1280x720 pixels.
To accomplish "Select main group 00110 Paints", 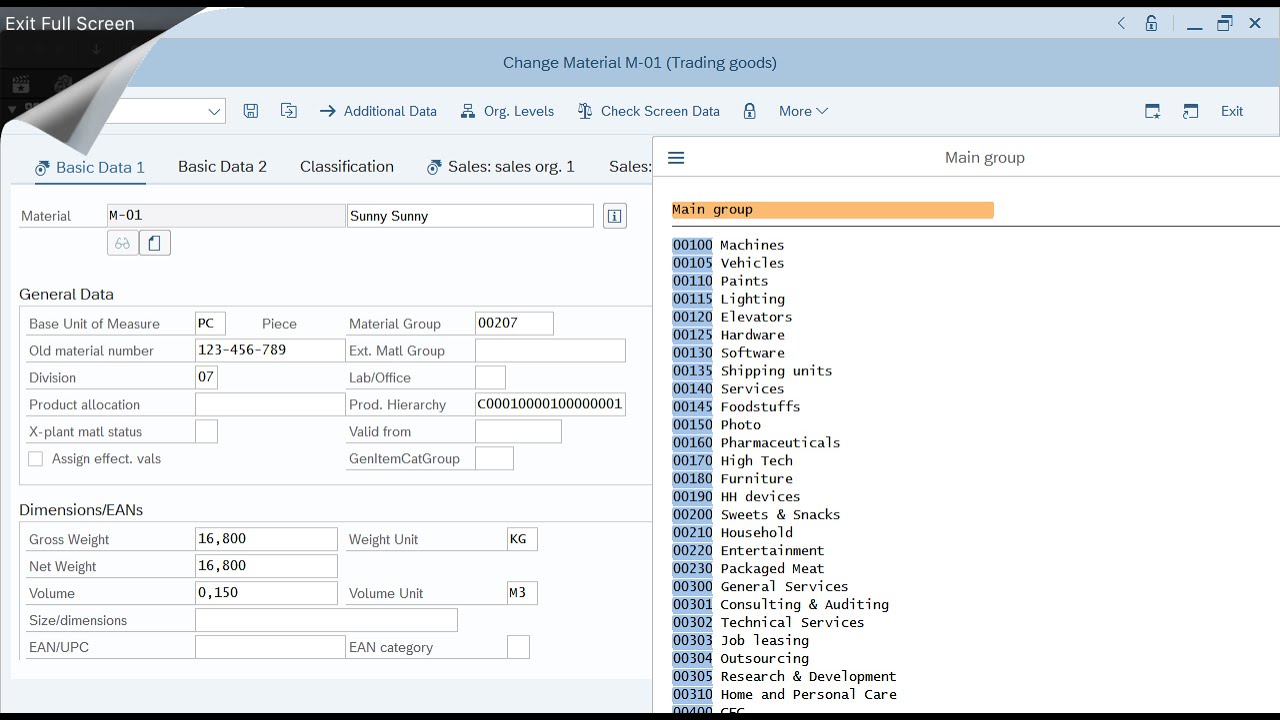I will pyautogui.click(x=720, y=281).
